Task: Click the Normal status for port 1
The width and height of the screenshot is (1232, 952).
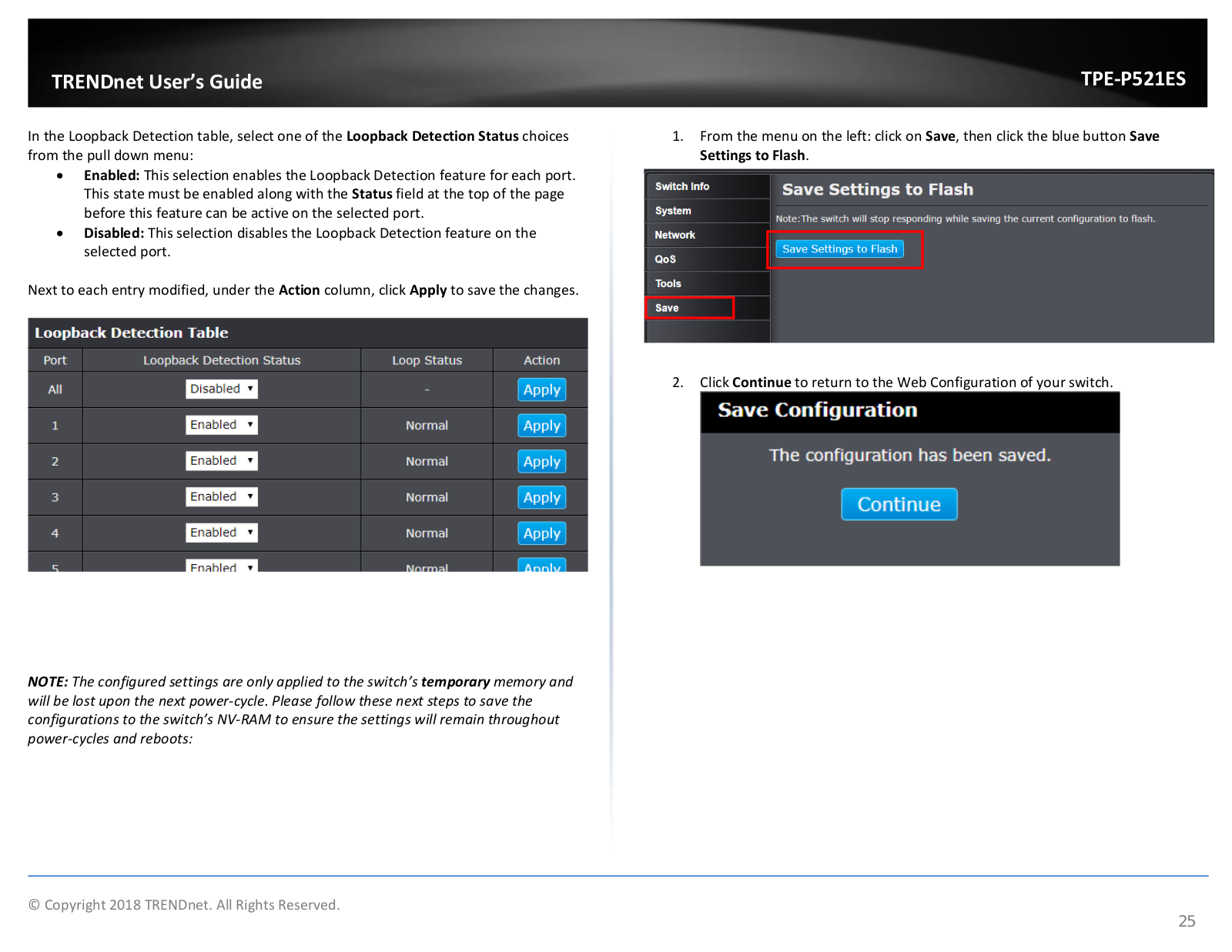Action: click(427, 426)
